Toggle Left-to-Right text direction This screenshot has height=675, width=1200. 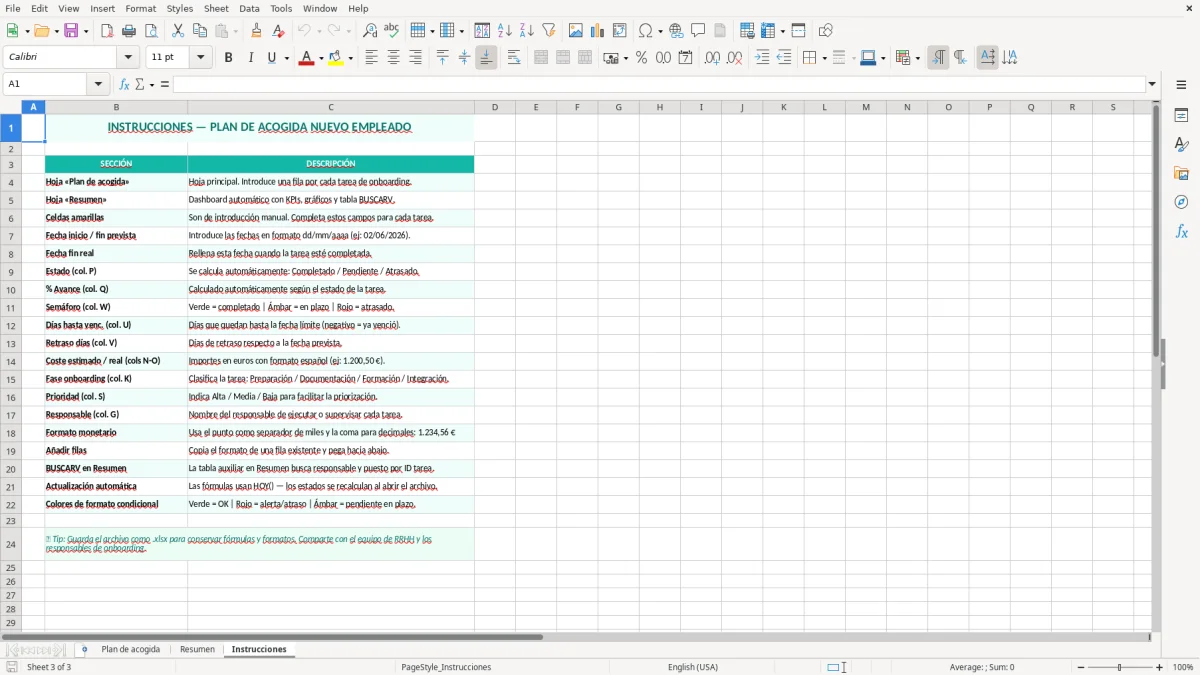938,58
